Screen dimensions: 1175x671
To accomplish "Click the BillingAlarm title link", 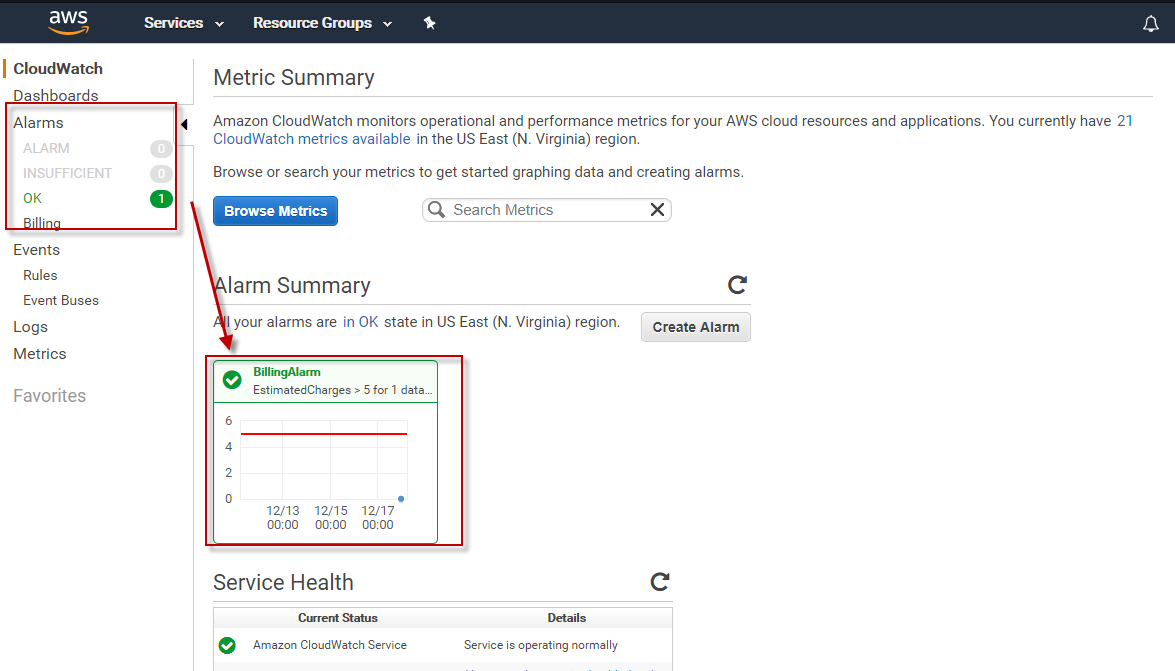I will click(287, 372).
